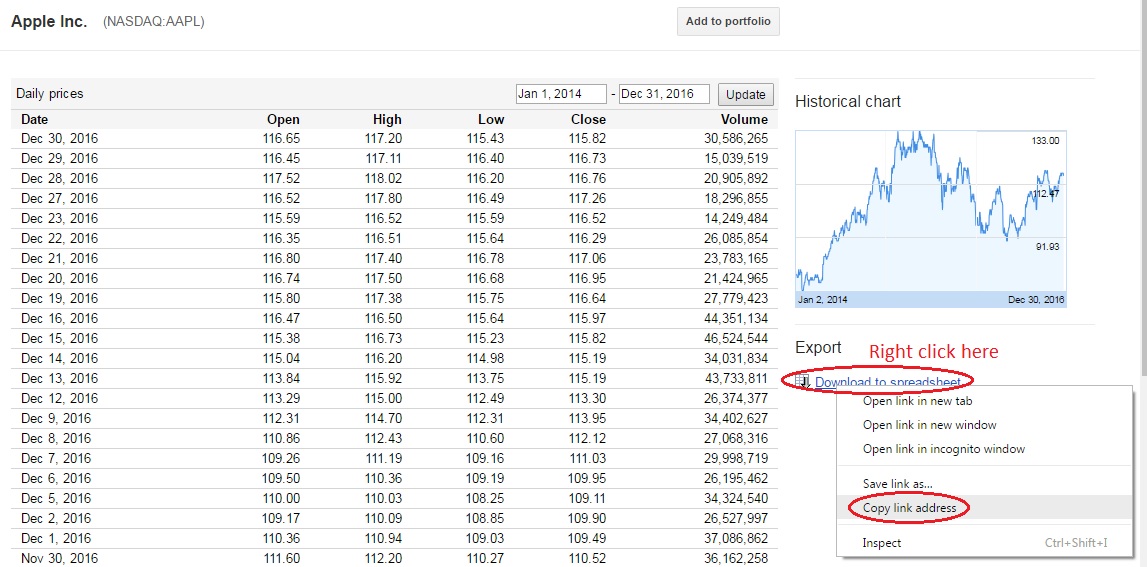This screenshot has height=567, width=1147.
Task: Click the Dec 9, 2016 date cell
Action: 56,419
